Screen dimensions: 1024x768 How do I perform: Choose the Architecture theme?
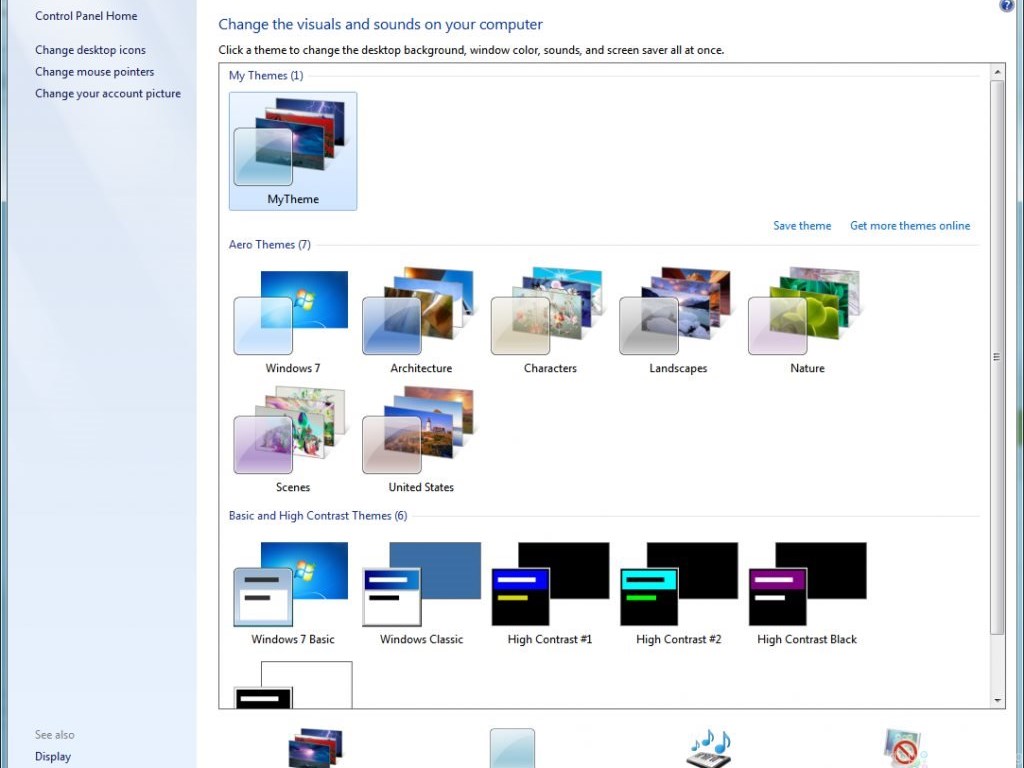coord(421,321)
